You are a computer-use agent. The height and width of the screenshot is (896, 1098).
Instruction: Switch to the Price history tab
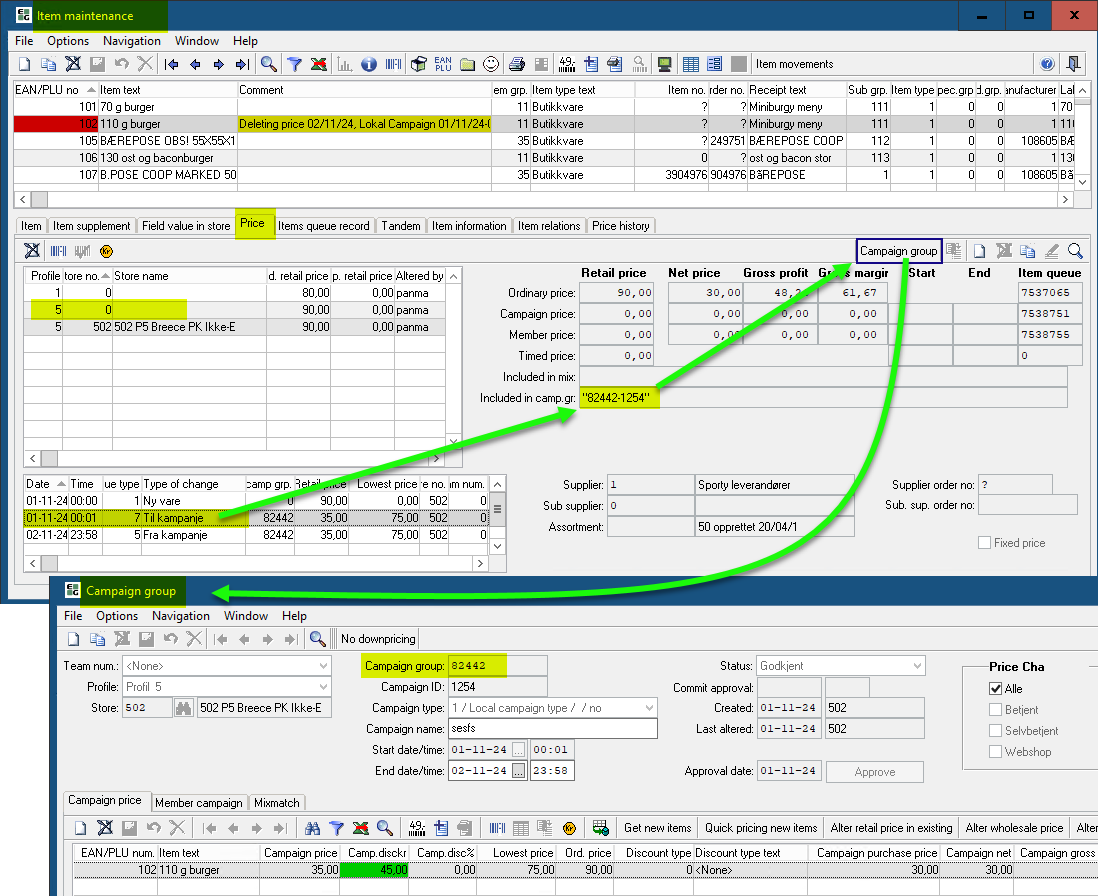coord(620,226)
